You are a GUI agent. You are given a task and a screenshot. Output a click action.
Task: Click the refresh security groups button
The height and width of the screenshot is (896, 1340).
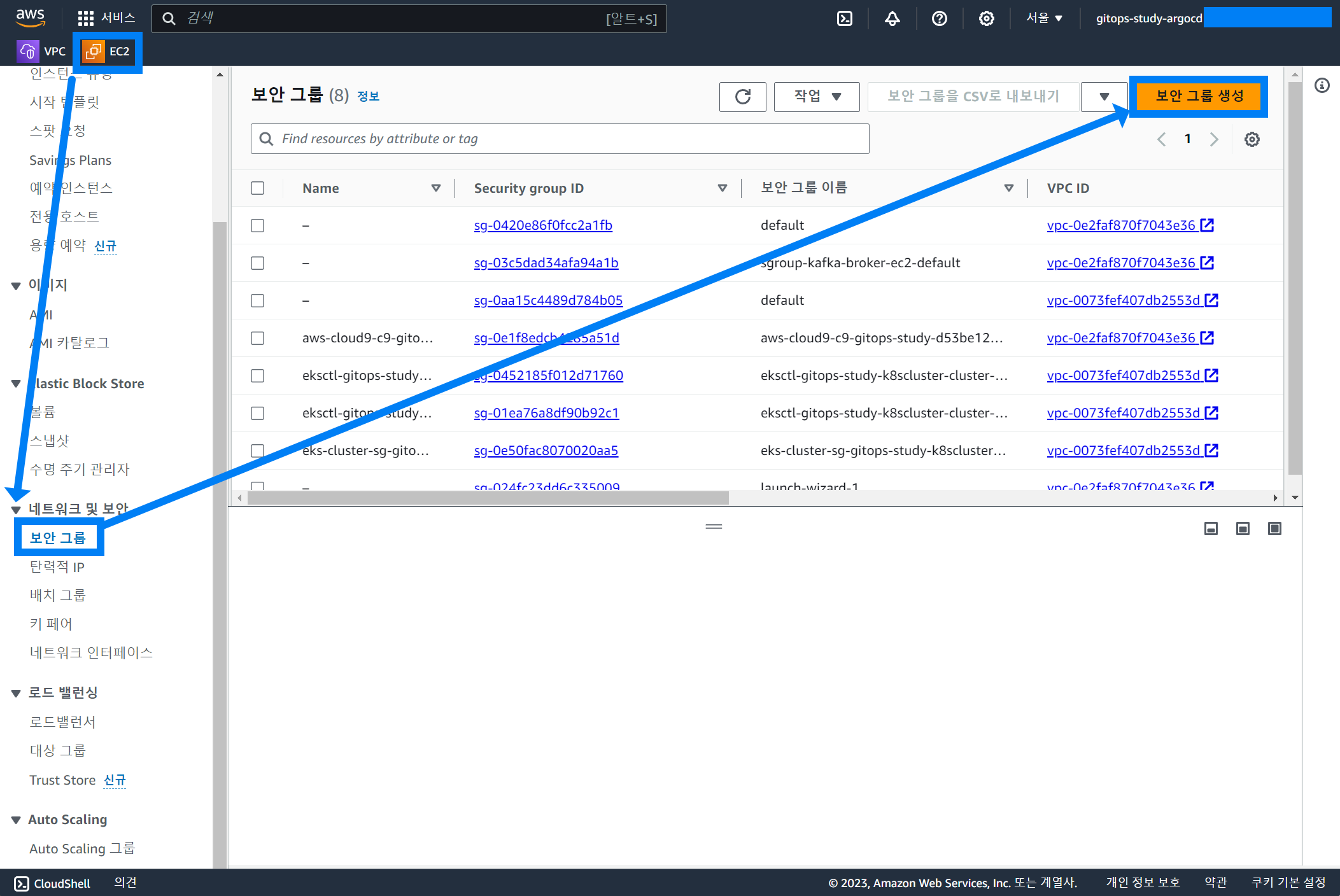click(x=742, y=97)
